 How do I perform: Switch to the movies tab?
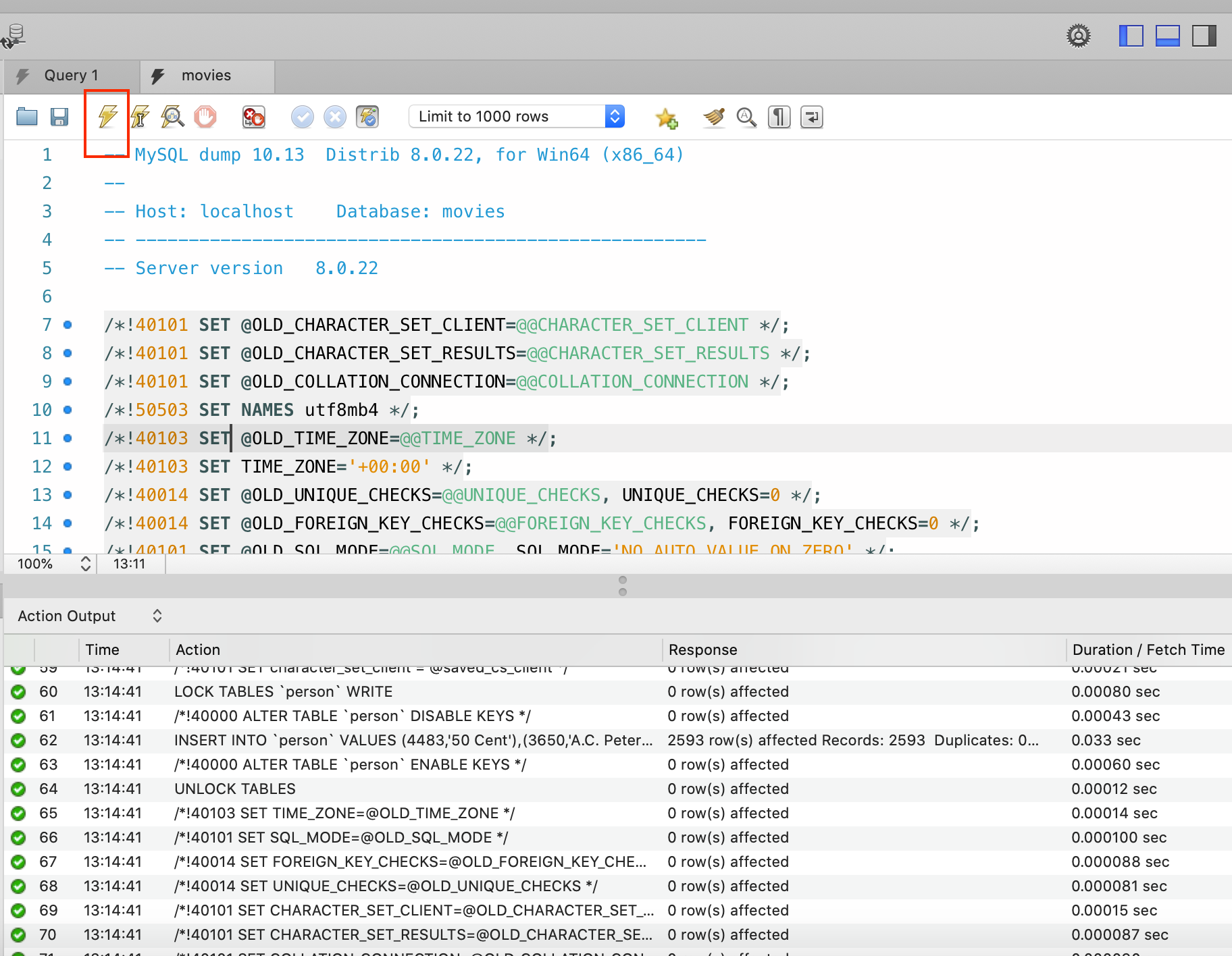tap(206, 76)
